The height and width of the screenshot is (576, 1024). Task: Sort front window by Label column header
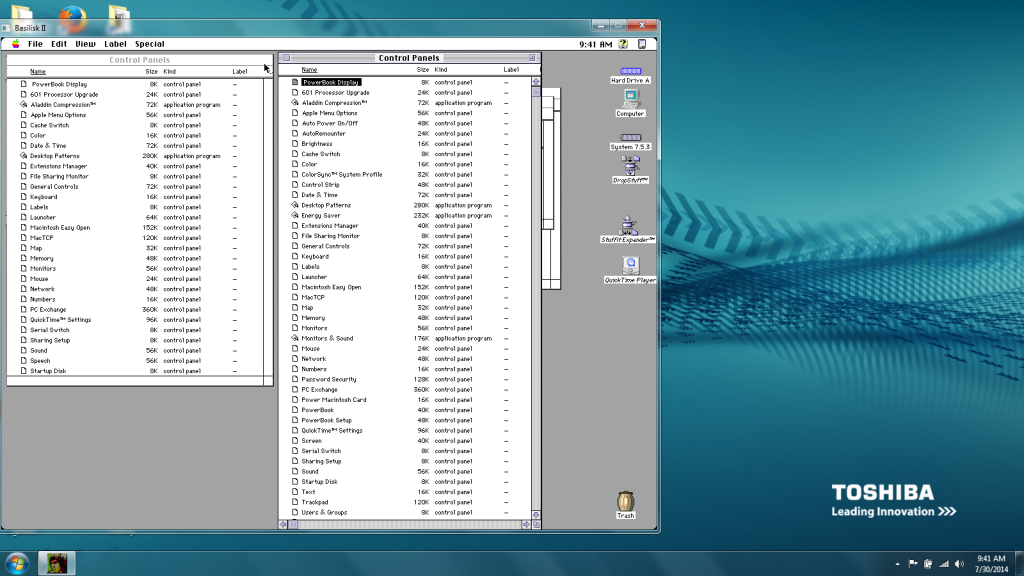click(x=511, y=69)
